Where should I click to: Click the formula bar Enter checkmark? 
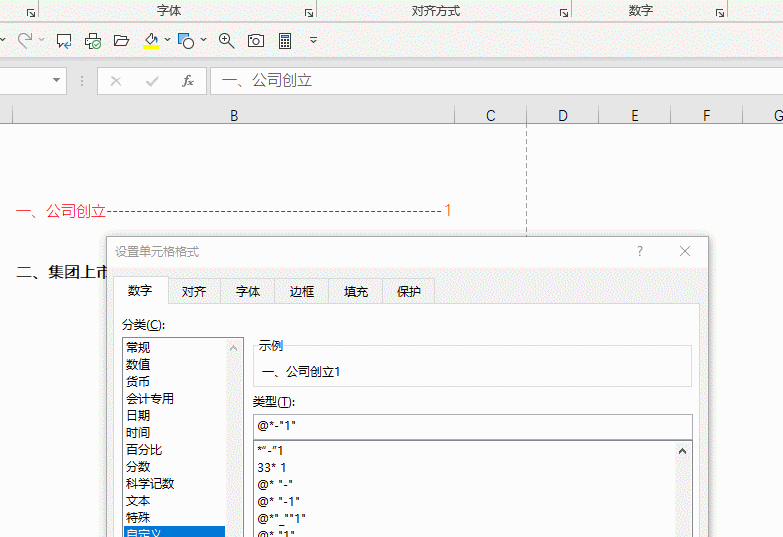pos(152,81)
